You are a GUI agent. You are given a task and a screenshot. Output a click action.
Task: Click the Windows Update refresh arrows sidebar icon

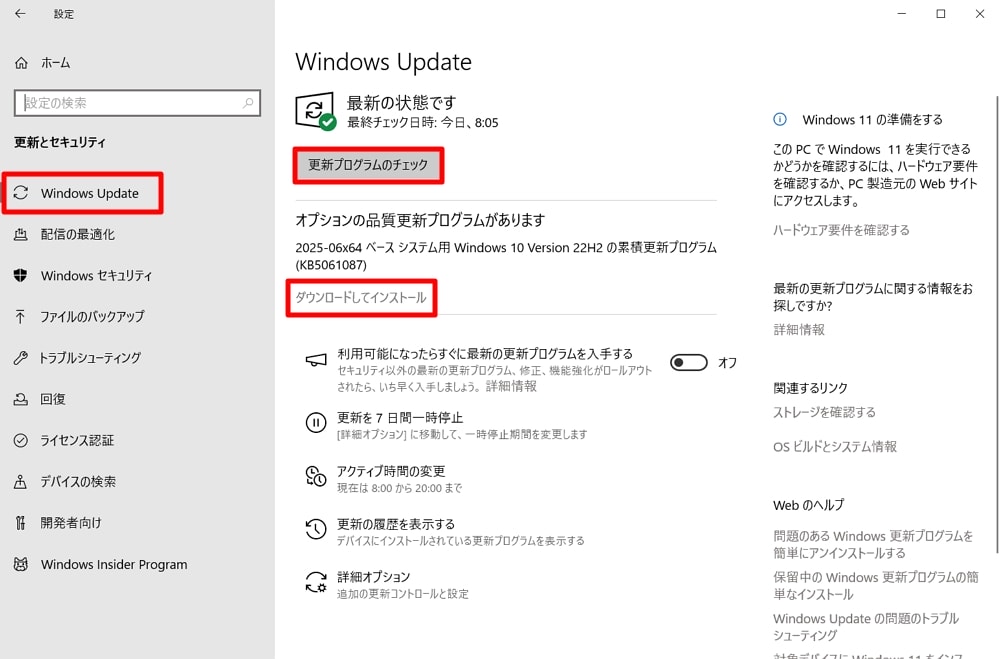pyautogui.click(x=21, y=193)
